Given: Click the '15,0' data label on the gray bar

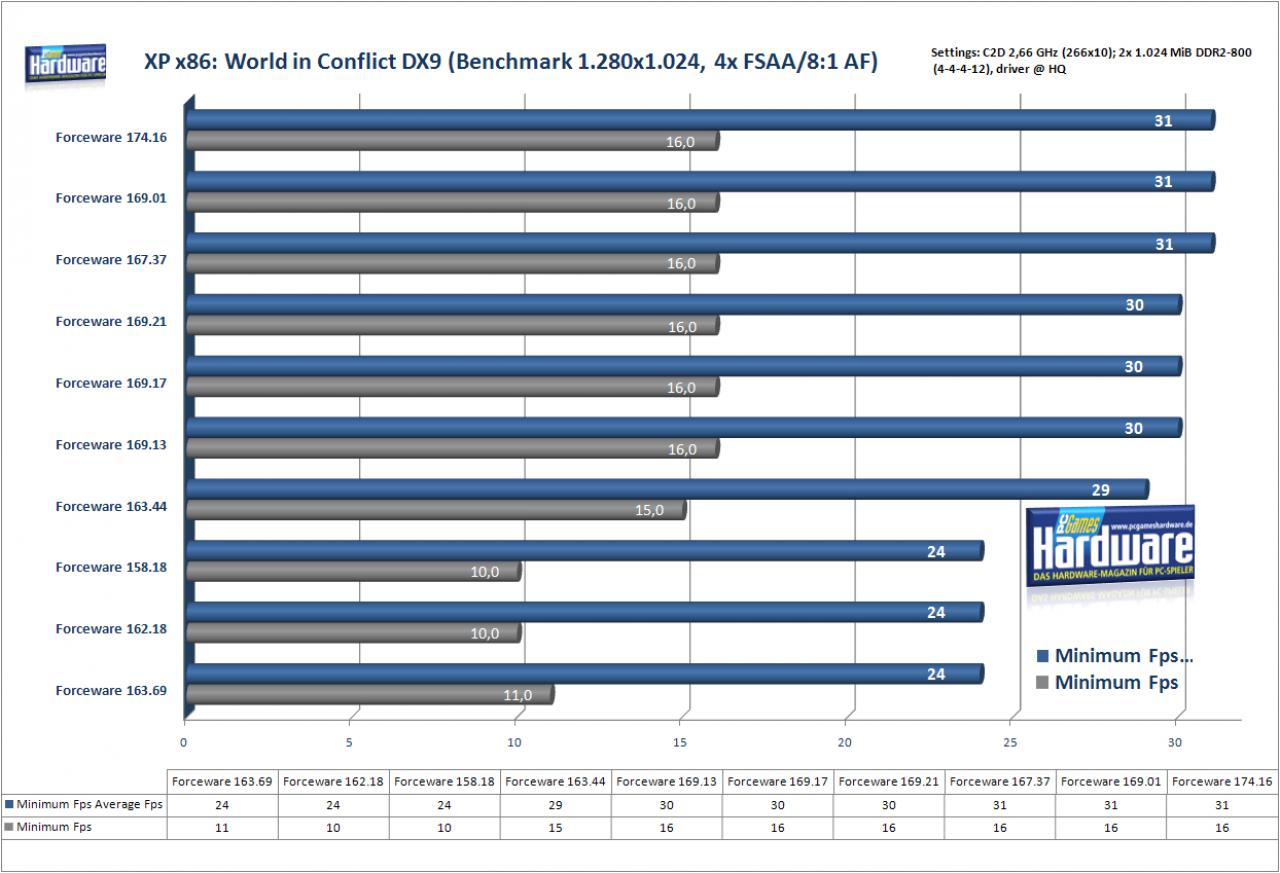Looking at the screenshot, I should 649,511.
